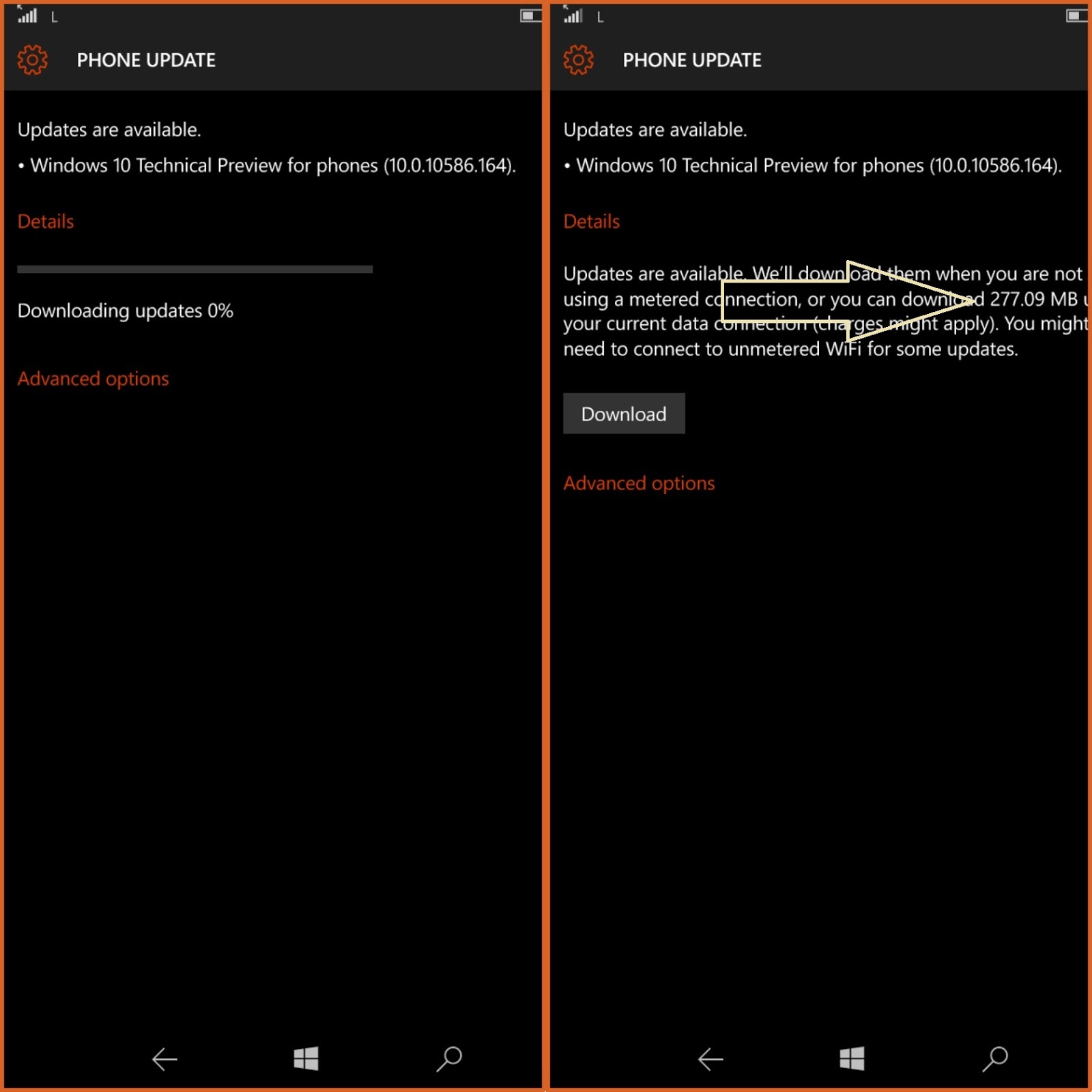Tap the Windows Start button on left phone
The width and height of the screenshot is (1092, 1092).
click(x=306, y=1059)
